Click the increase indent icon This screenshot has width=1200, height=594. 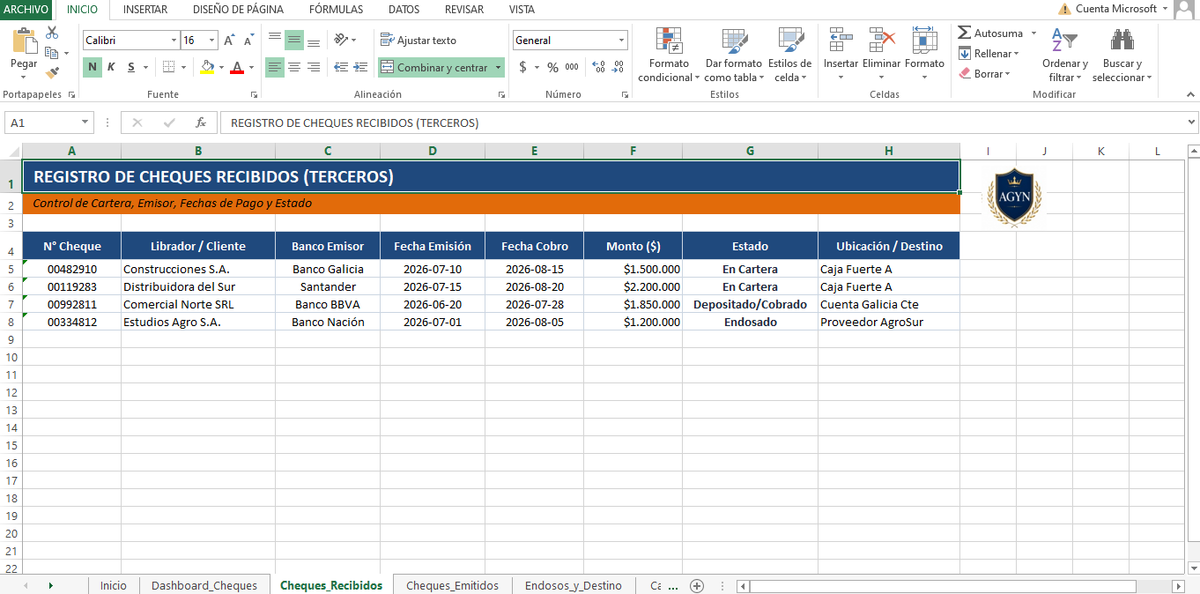coord(360,67)
